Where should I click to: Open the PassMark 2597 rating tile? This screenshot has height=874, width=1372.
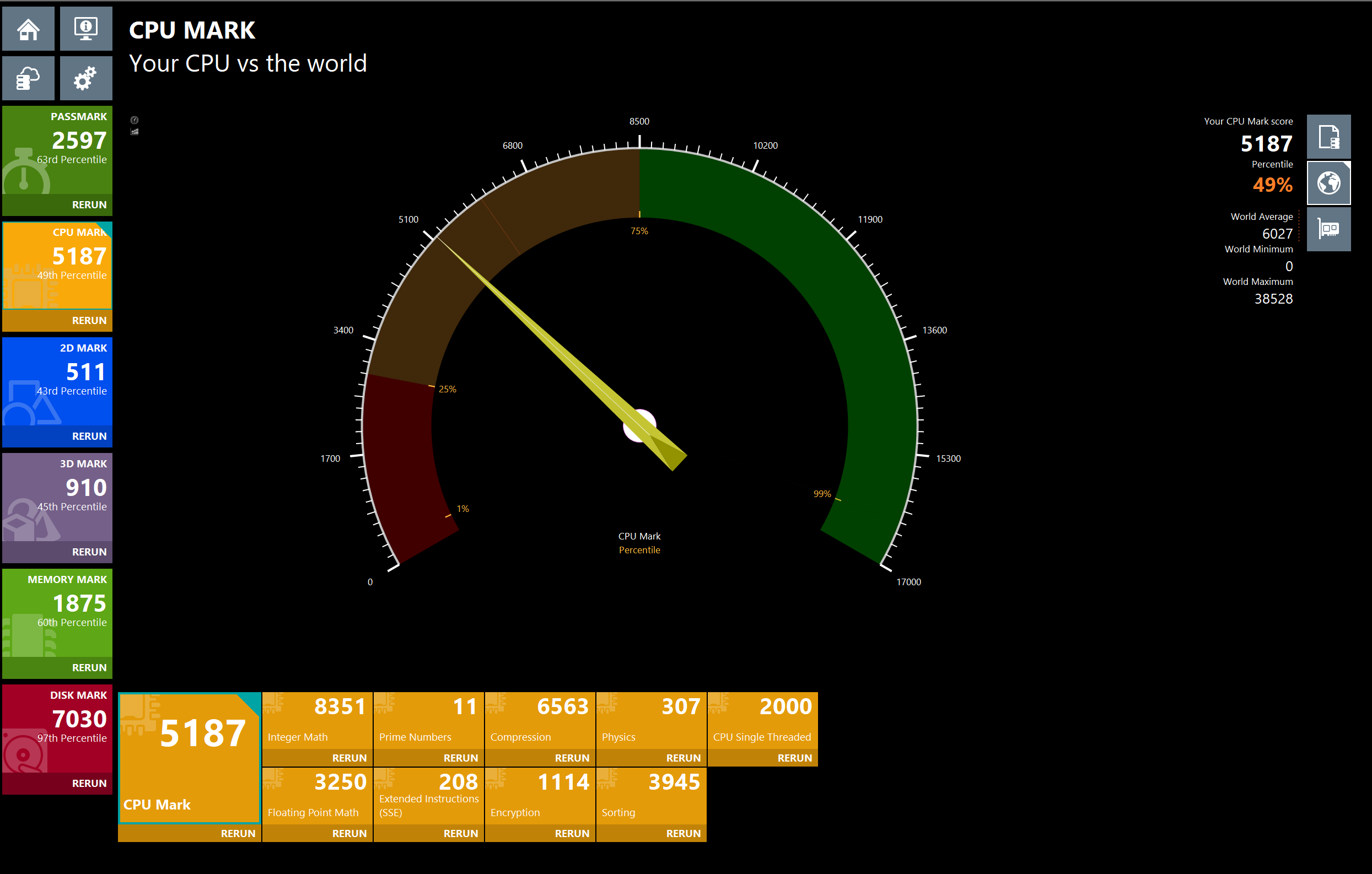tap(57, 150)
